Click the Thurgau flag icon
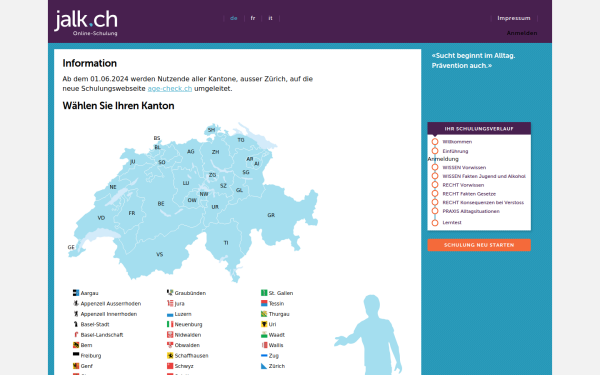The height and width of the screenshot is (375, 600). pyautogui.click(x=264, y=314)
